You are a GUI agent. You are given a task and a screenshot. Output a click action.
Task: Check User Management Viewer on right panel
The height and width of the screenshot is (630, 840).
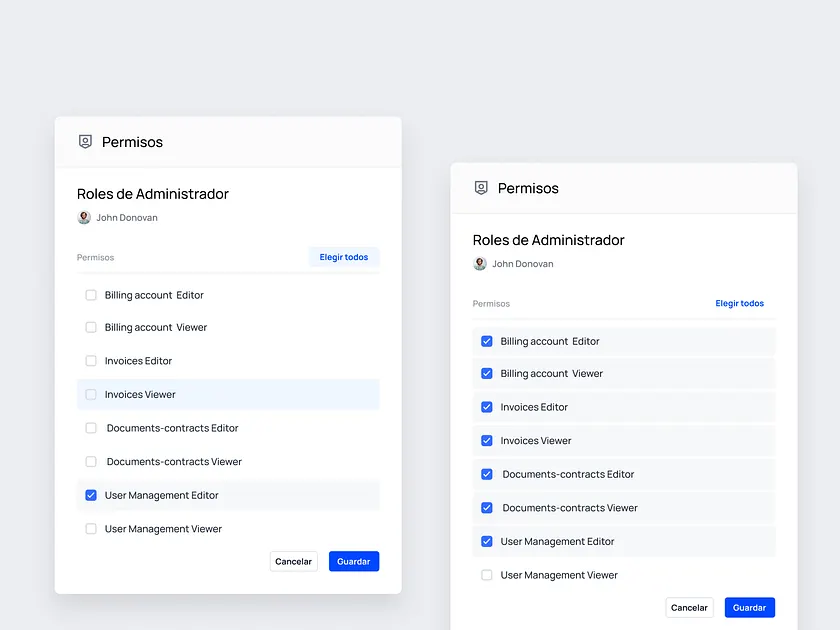[x=487, y=574]
